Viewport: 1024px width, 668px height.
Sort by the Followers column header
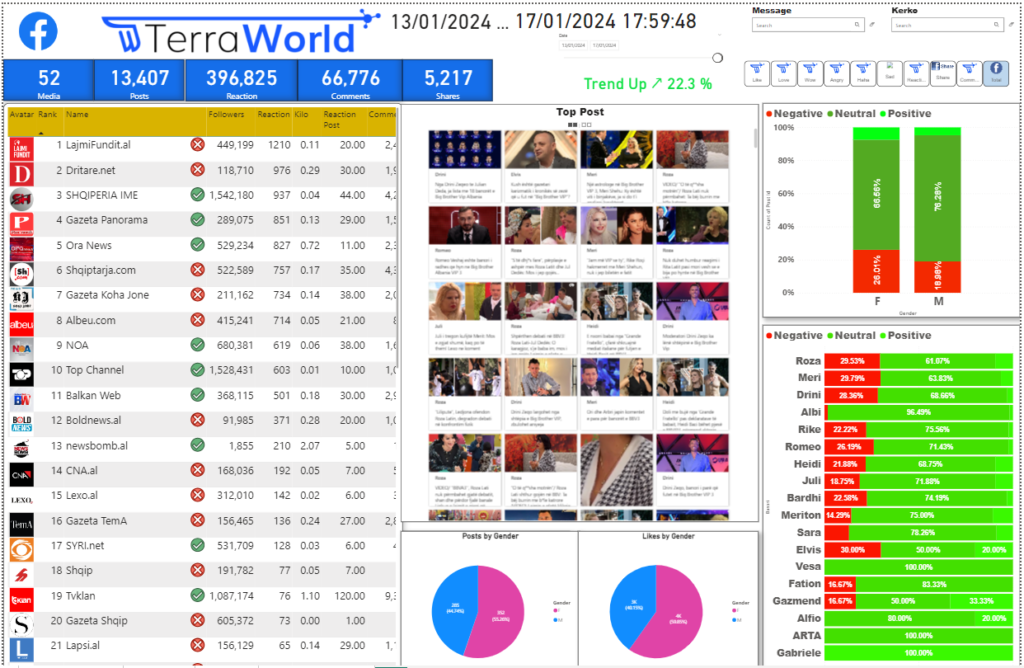point(226,114)
